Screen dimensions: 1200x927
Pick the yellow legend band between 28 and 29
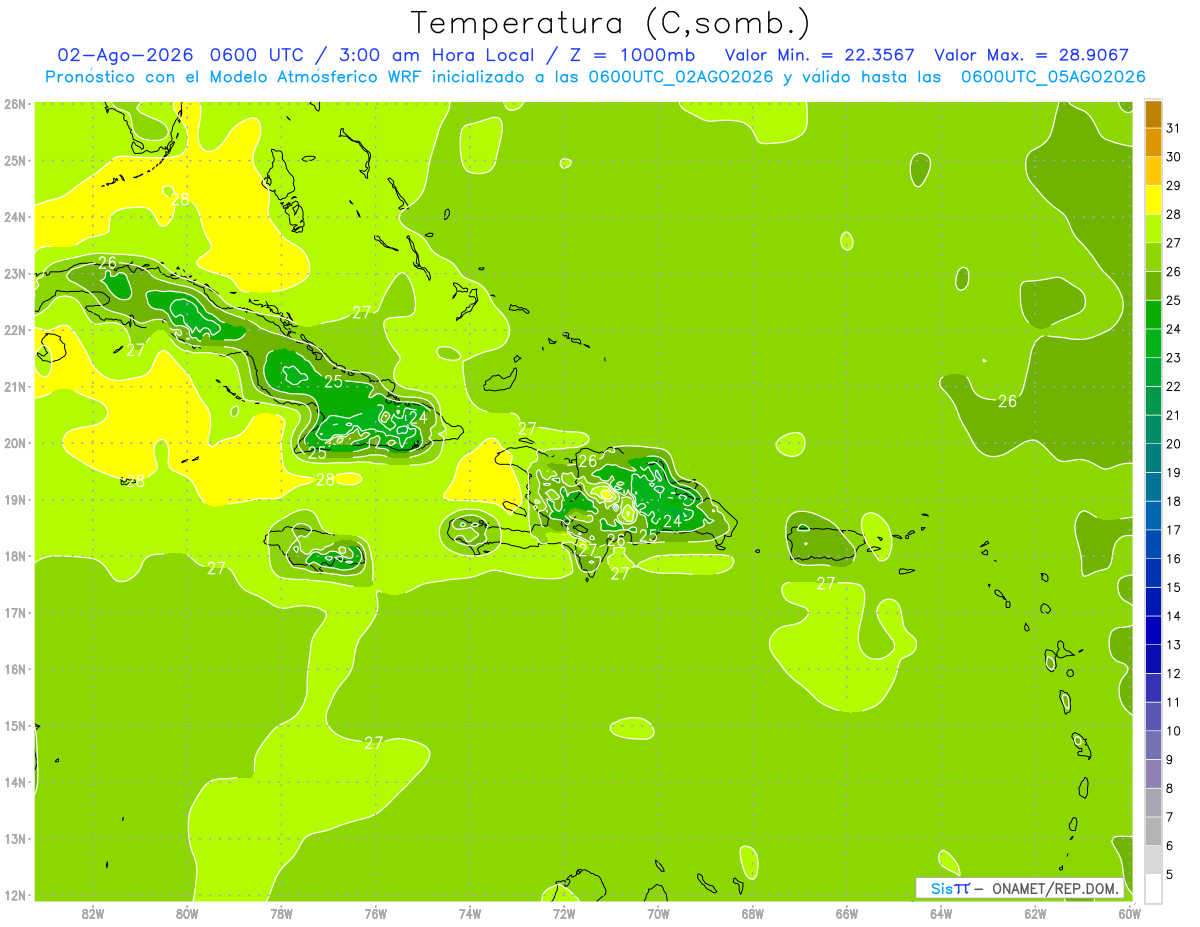coord(1153,200)
